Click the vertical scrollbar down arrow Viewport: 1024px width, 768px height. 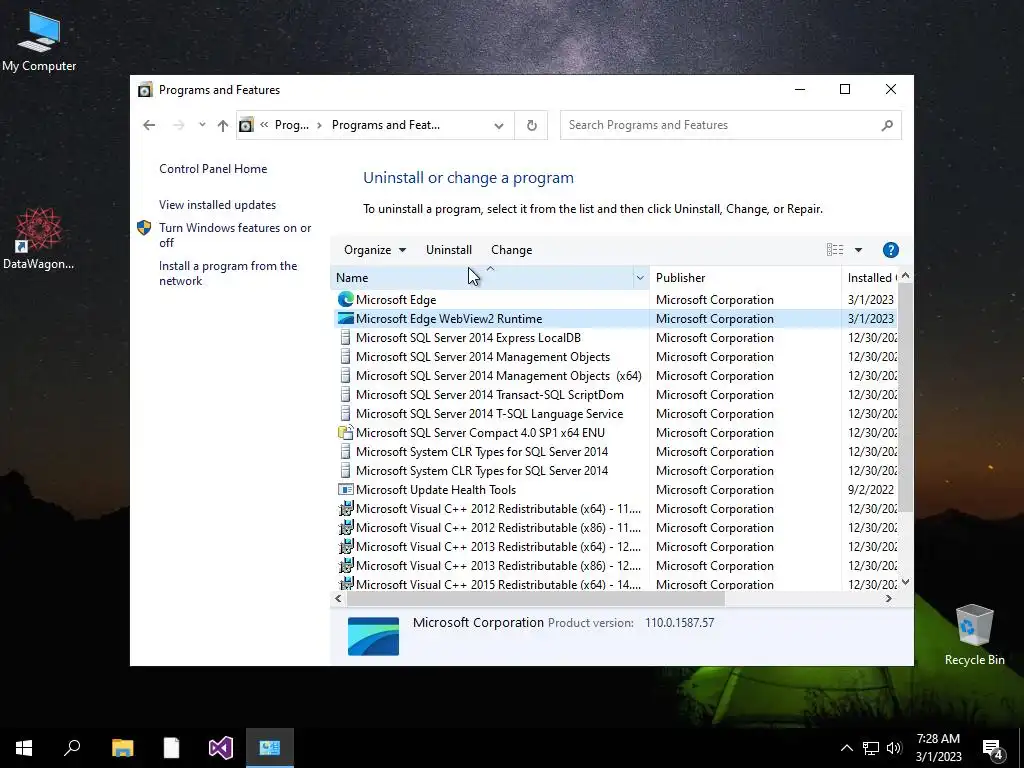905,582
